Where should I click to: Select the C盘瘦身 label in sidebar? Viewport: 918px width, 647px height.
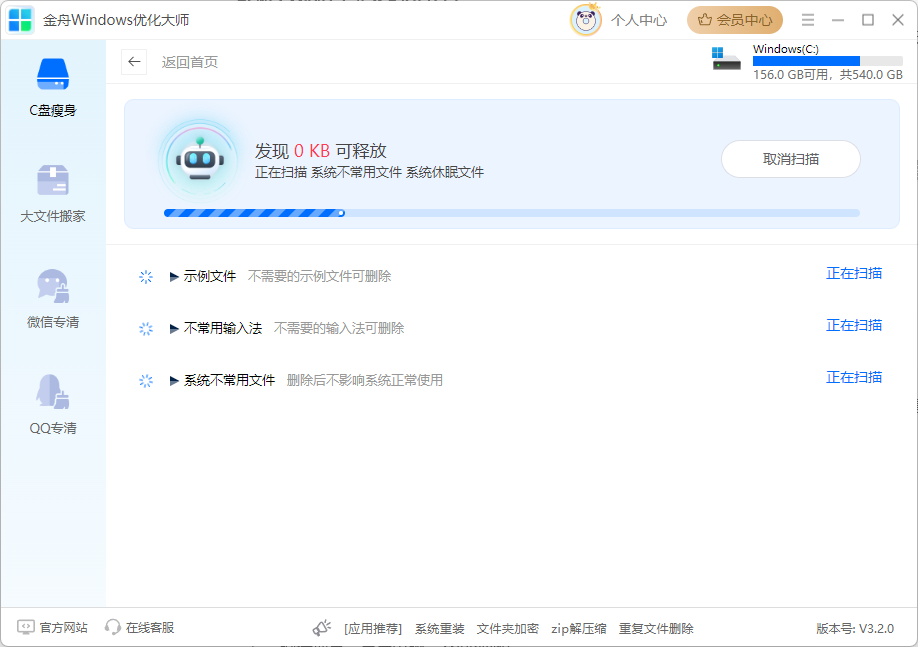coord(53,110)
